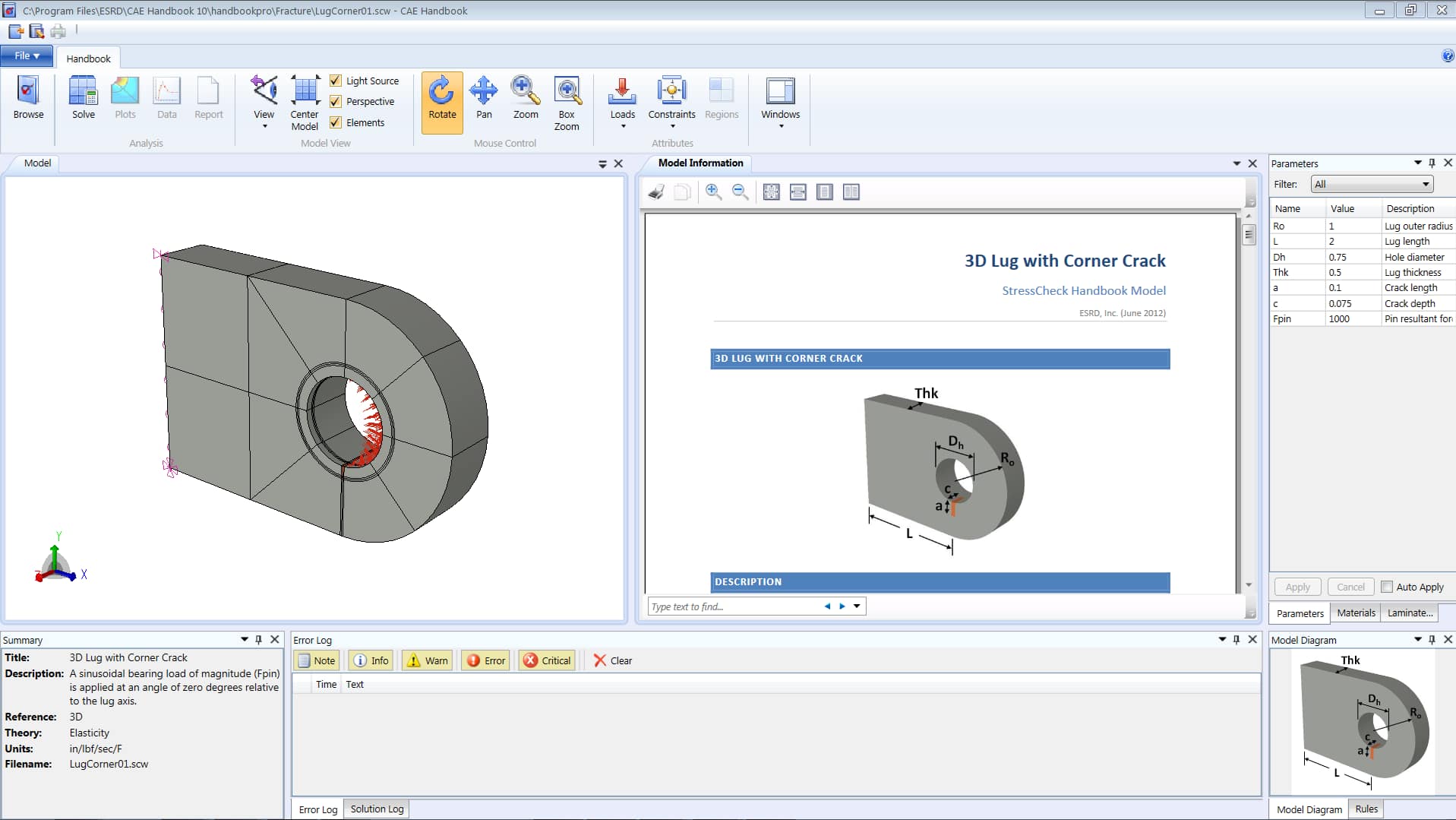Open the parameter Filter dropdown
This screenshot has height=820, width=1456.
pos(1372,184)
